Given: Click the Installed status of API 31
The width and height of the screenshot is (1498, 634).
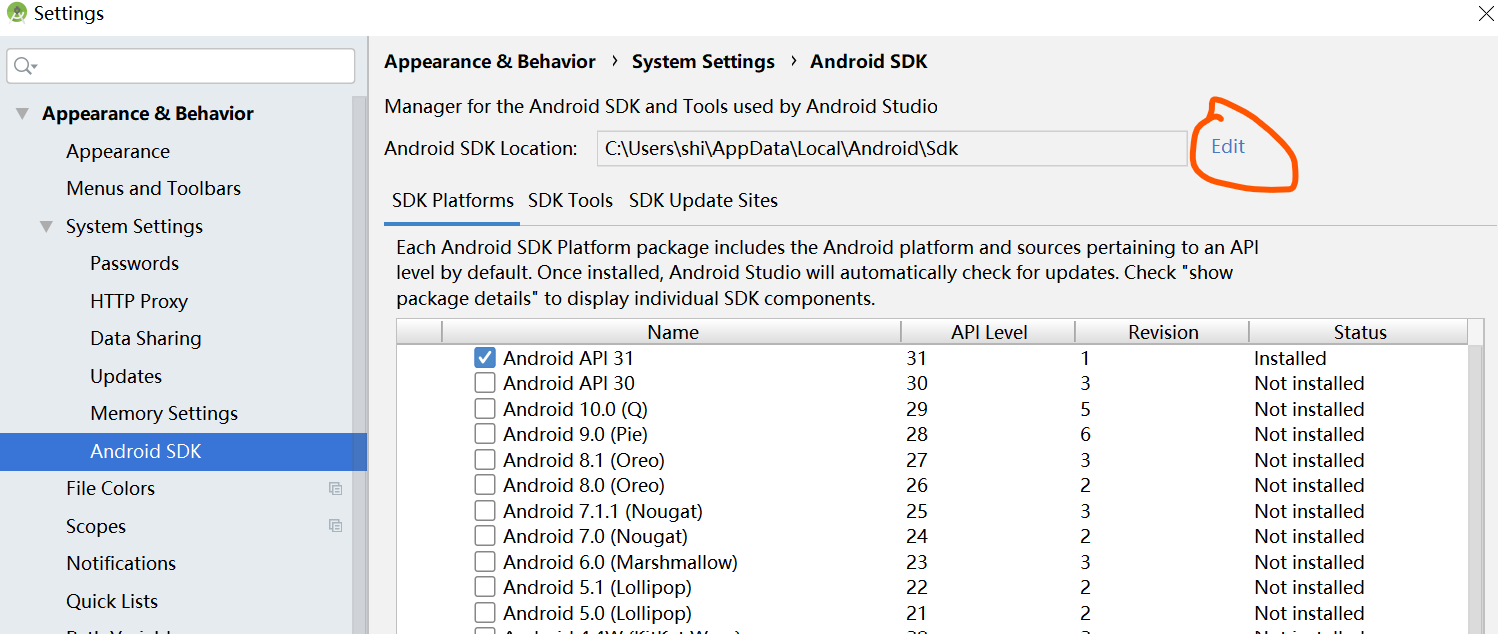Looking at the screenshot, I should pyautogui.click(x=1290, y=358).
